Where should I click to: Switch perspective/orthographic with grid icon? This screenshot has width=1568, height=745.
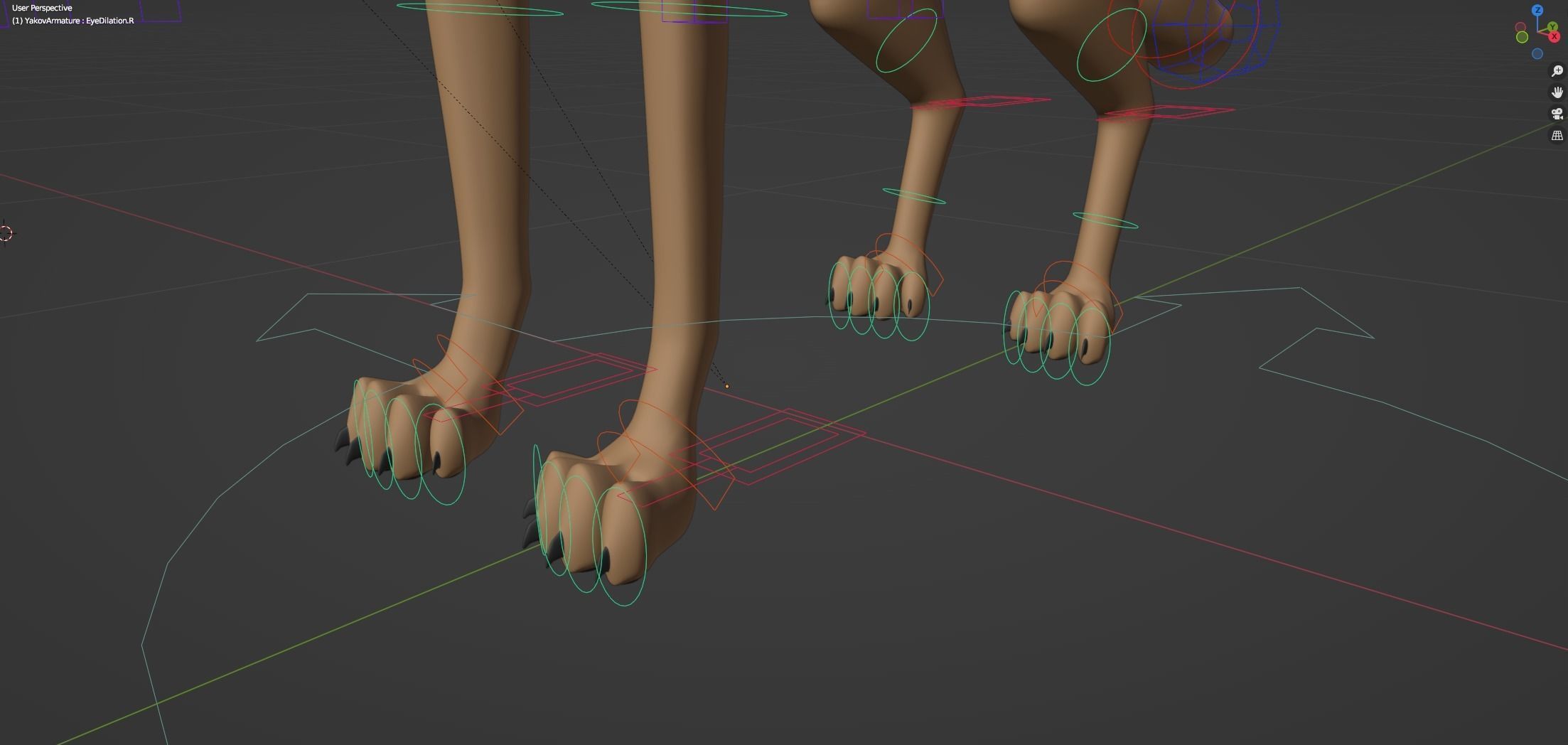[1557, 135]
